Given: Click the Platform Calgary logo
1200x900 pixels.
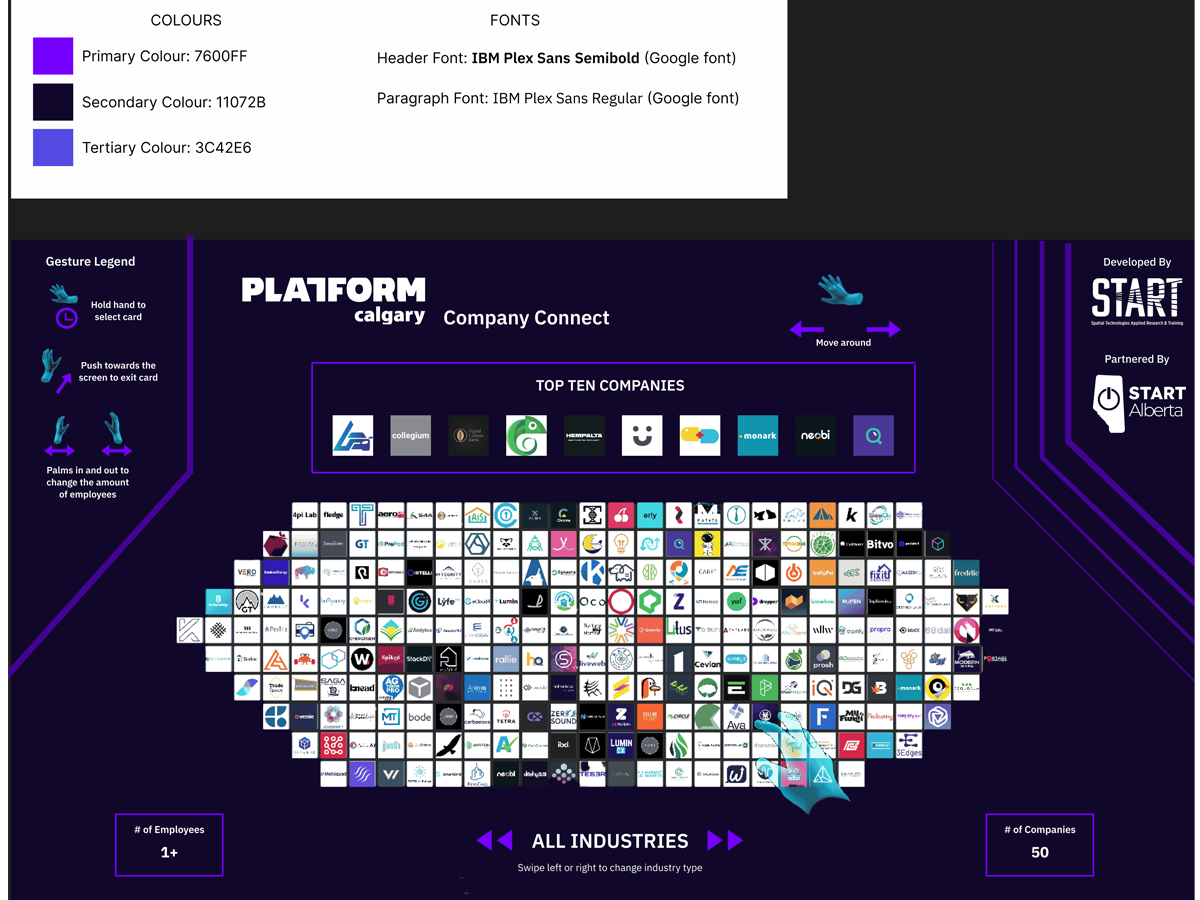Looking at the screenshot, I should pos(333,295).
